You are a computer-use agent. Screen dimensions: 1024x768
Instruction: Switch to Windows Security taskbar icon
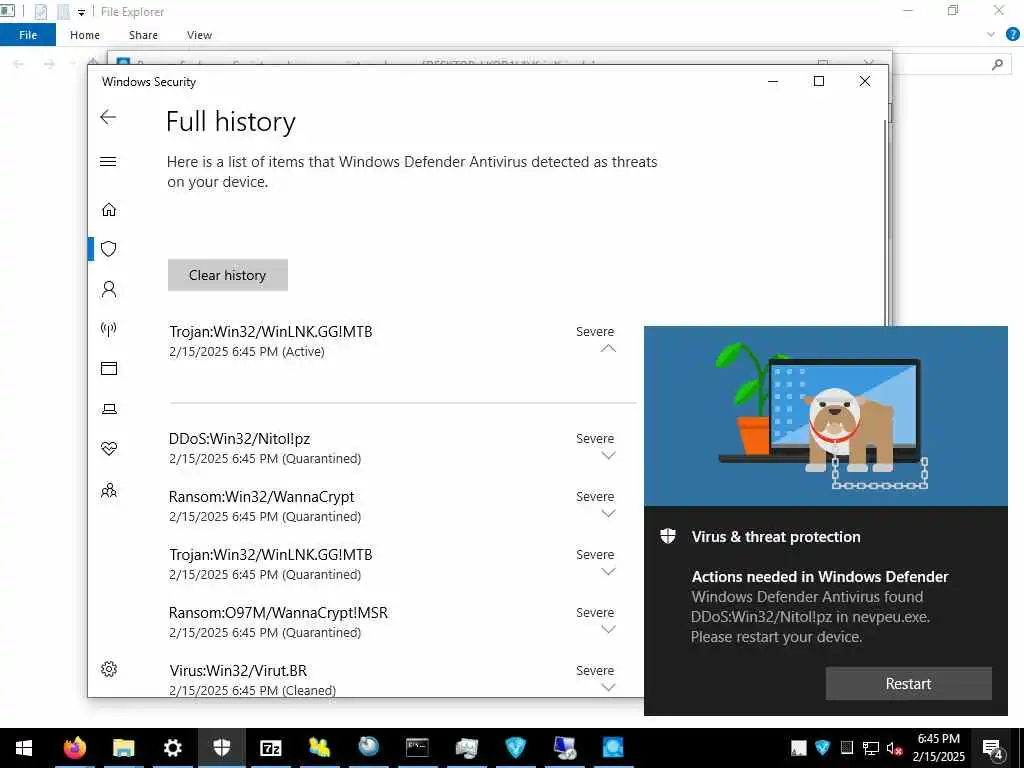tap(222, 748)
